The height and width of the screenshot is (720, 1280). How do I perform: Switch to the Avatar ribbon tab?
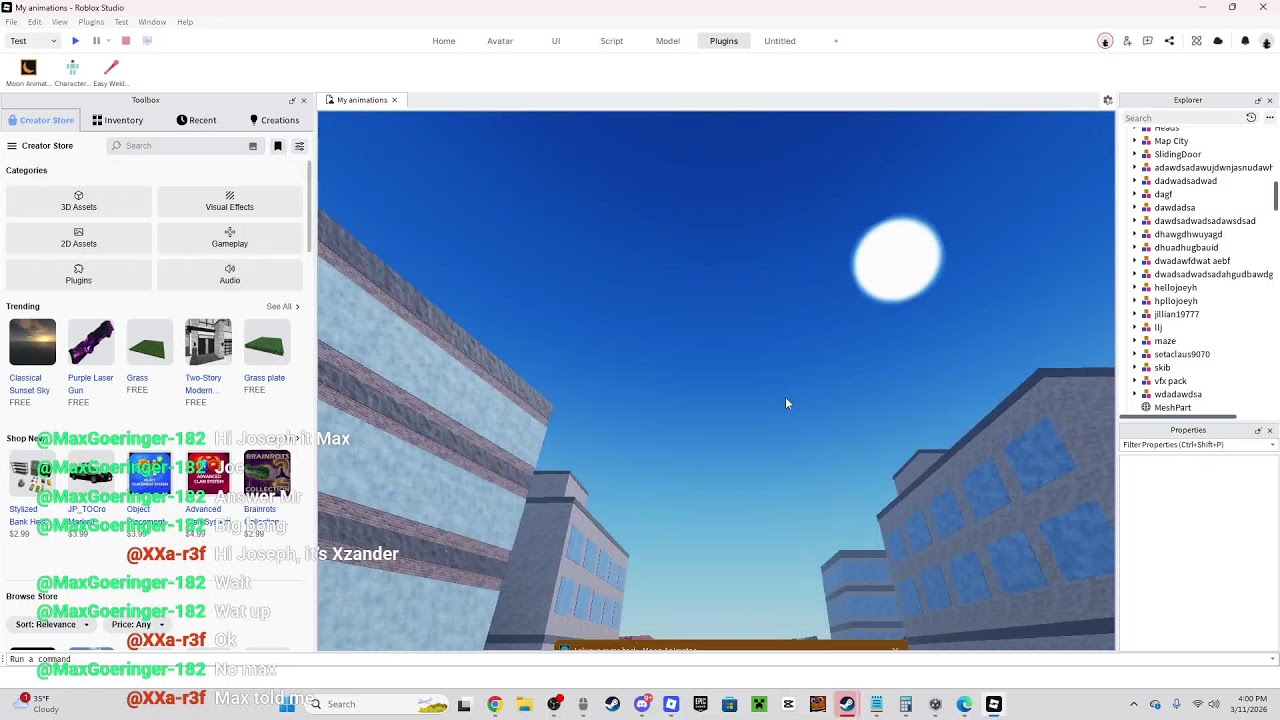[x=500, y=41]
